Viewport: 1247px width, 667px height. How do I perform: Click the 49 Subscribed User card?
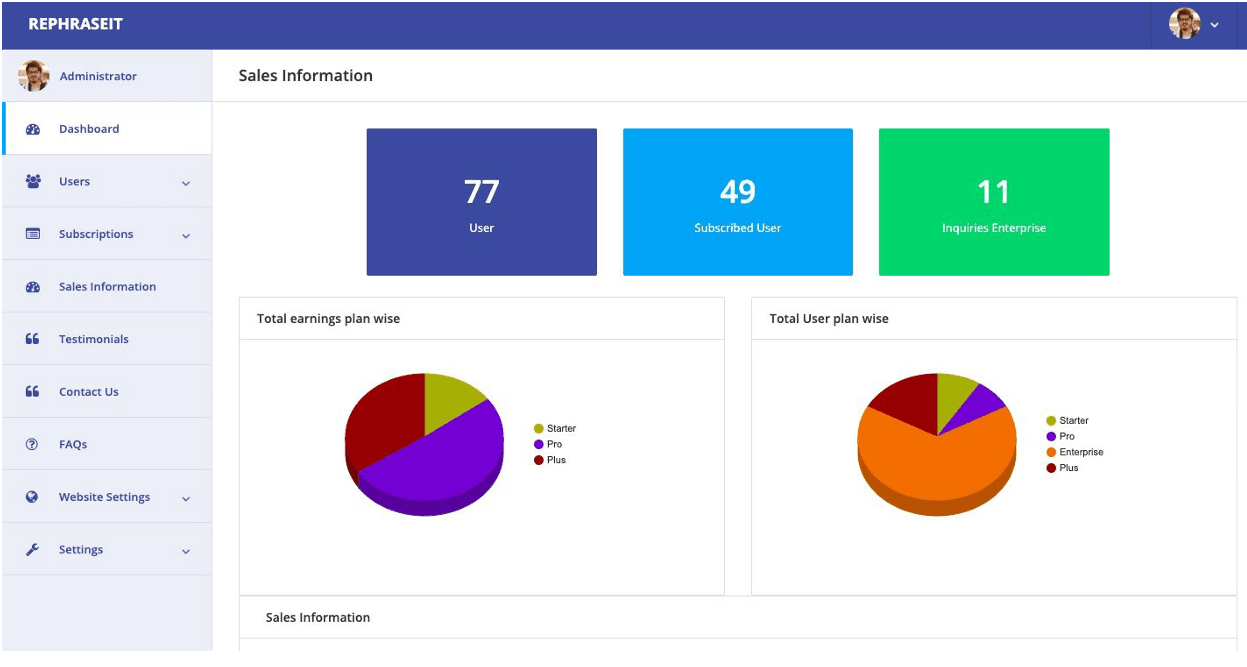pos(738,202)
